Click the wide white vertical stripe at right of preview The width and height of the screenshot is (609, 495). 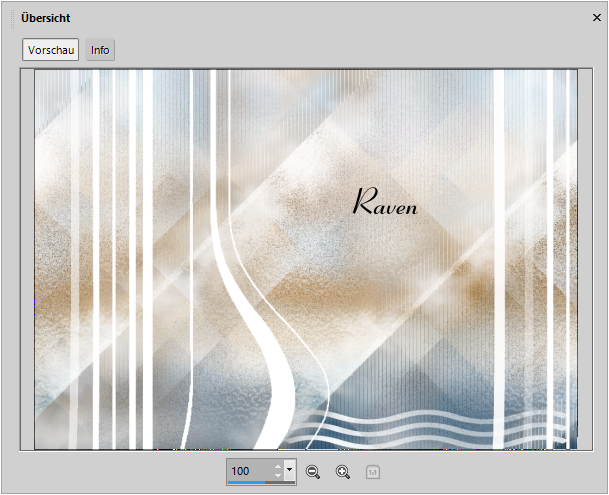pyautogui.click(x=499, y=260)
